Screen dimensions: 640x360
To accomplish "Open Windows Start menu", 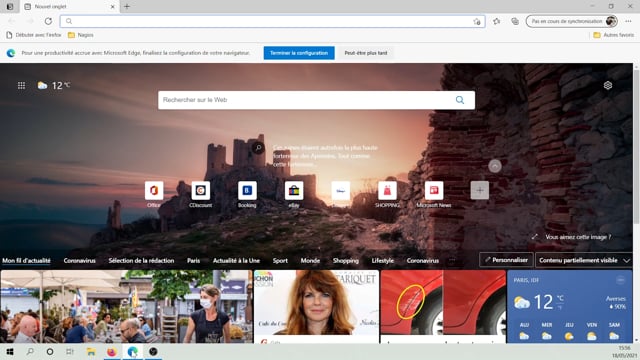I will 9,351.
